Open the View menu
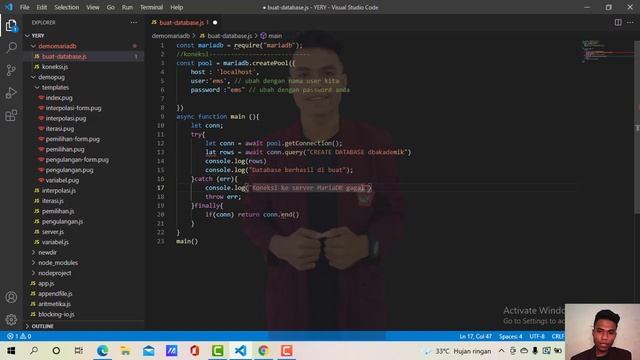 [93, 7]
